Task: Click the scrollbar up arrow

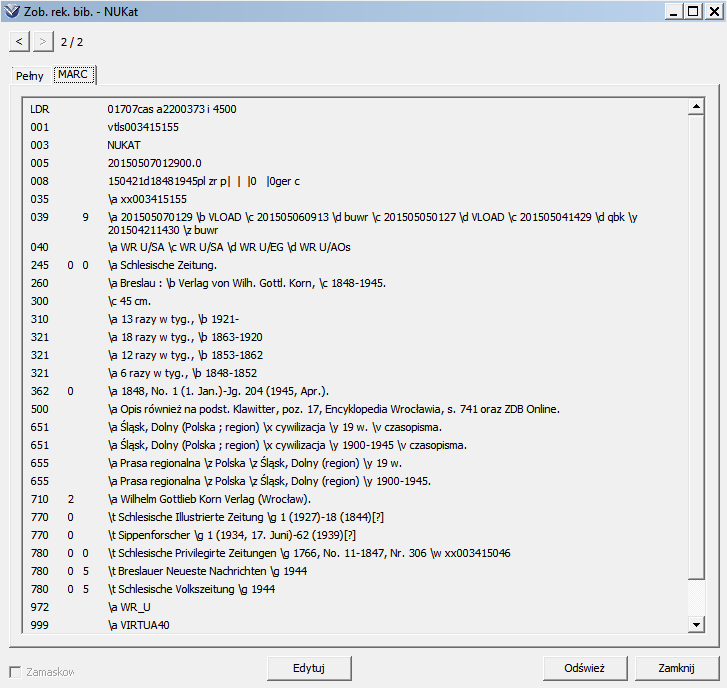Action: click(x=696, y=107)
